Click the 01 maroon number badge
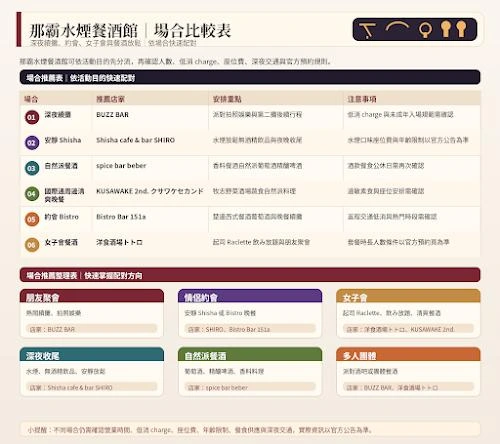 [32, 117]
